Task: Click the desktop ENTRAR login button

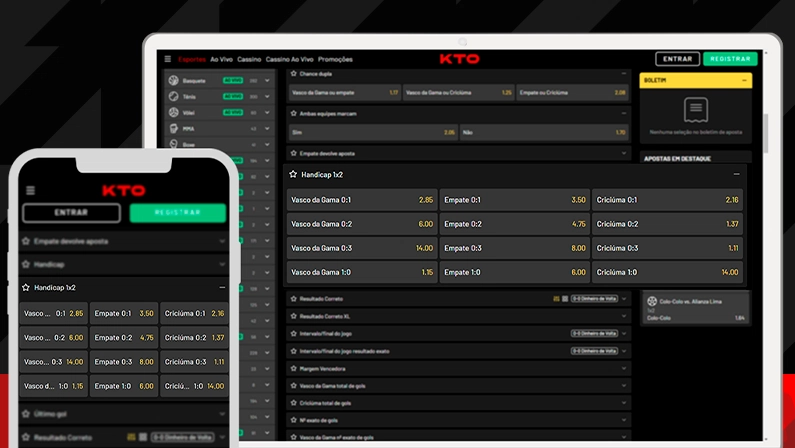Action: click(677, 59)
